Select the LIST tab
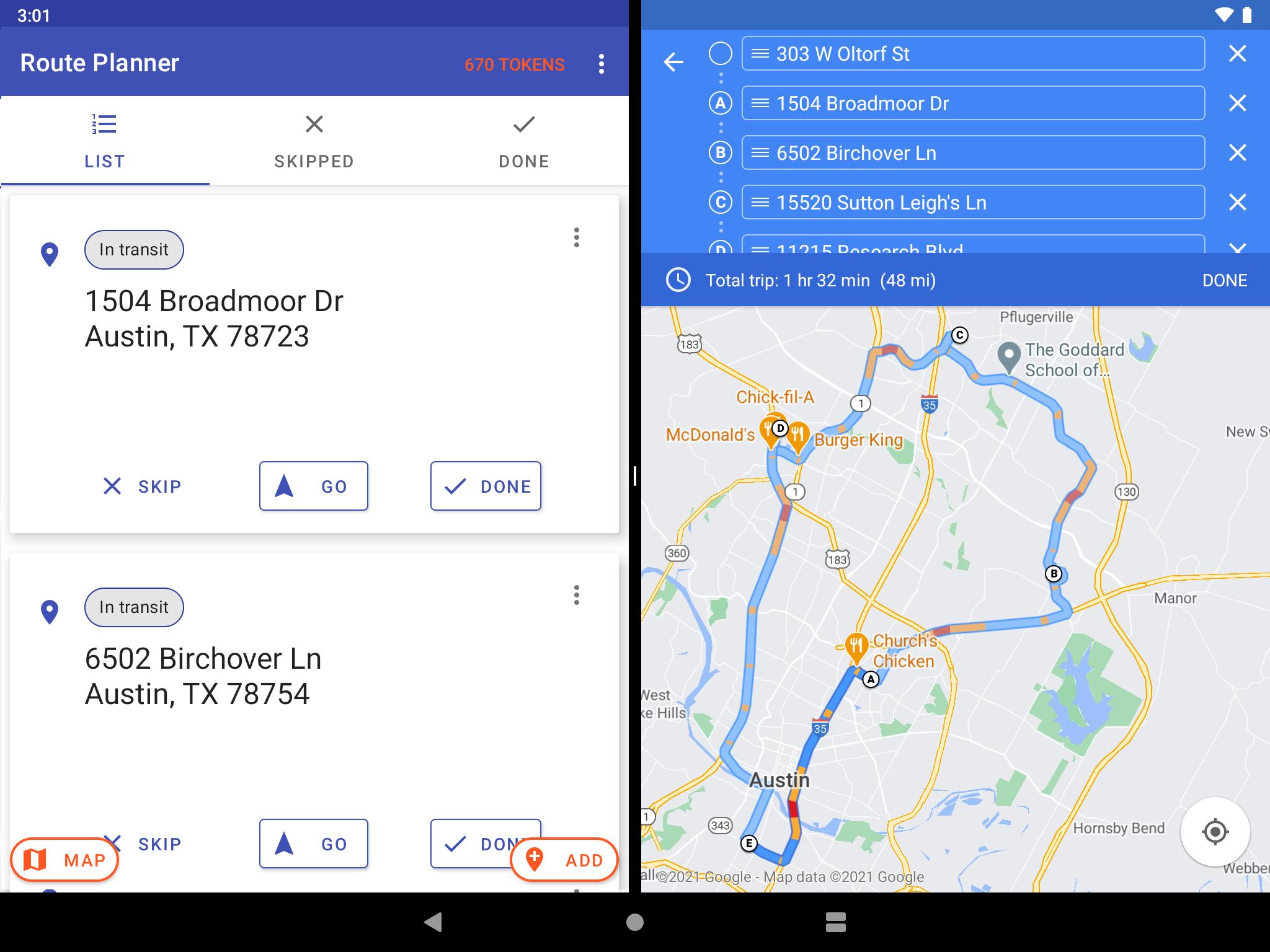This screenshot has width=1270, height=952. pos(105,139)
